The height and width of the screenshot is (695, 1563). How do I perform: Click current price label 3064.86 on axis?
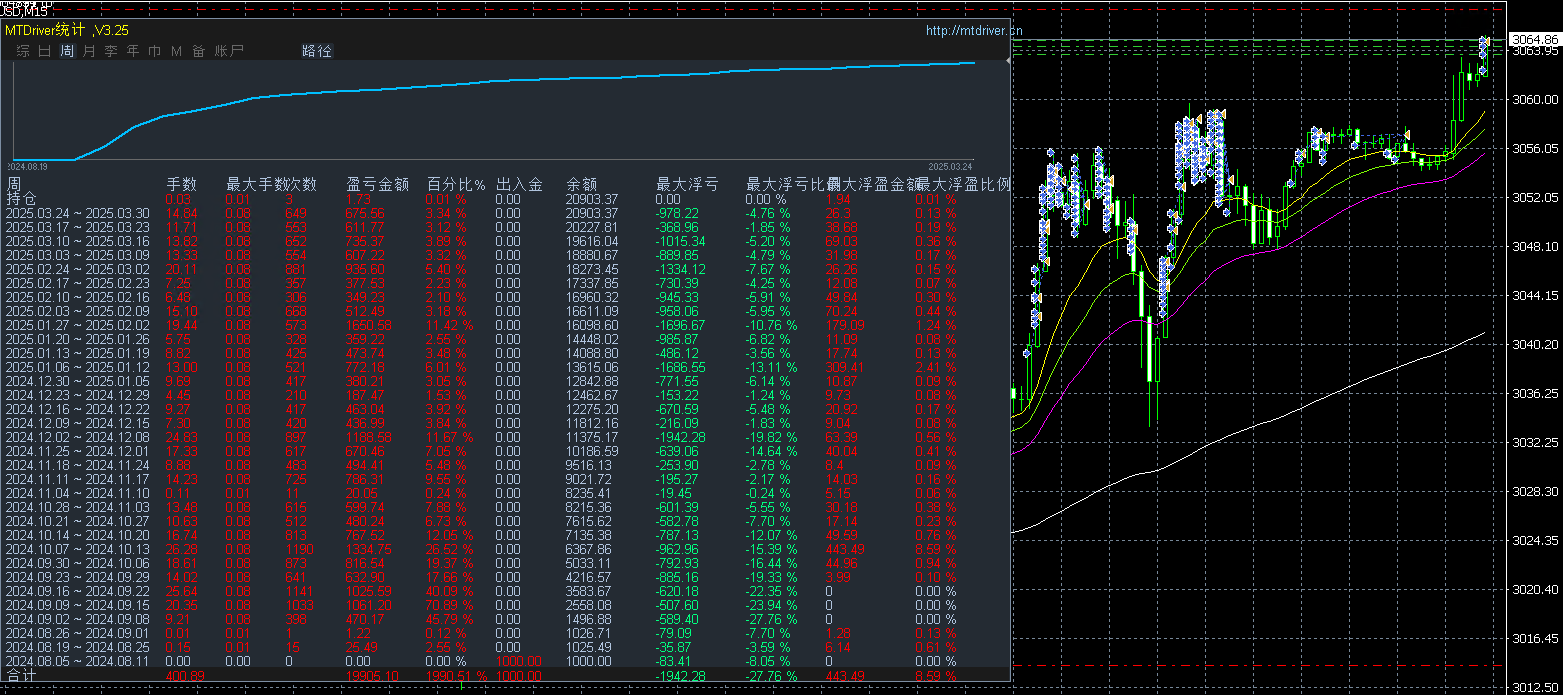point(1536,40)
